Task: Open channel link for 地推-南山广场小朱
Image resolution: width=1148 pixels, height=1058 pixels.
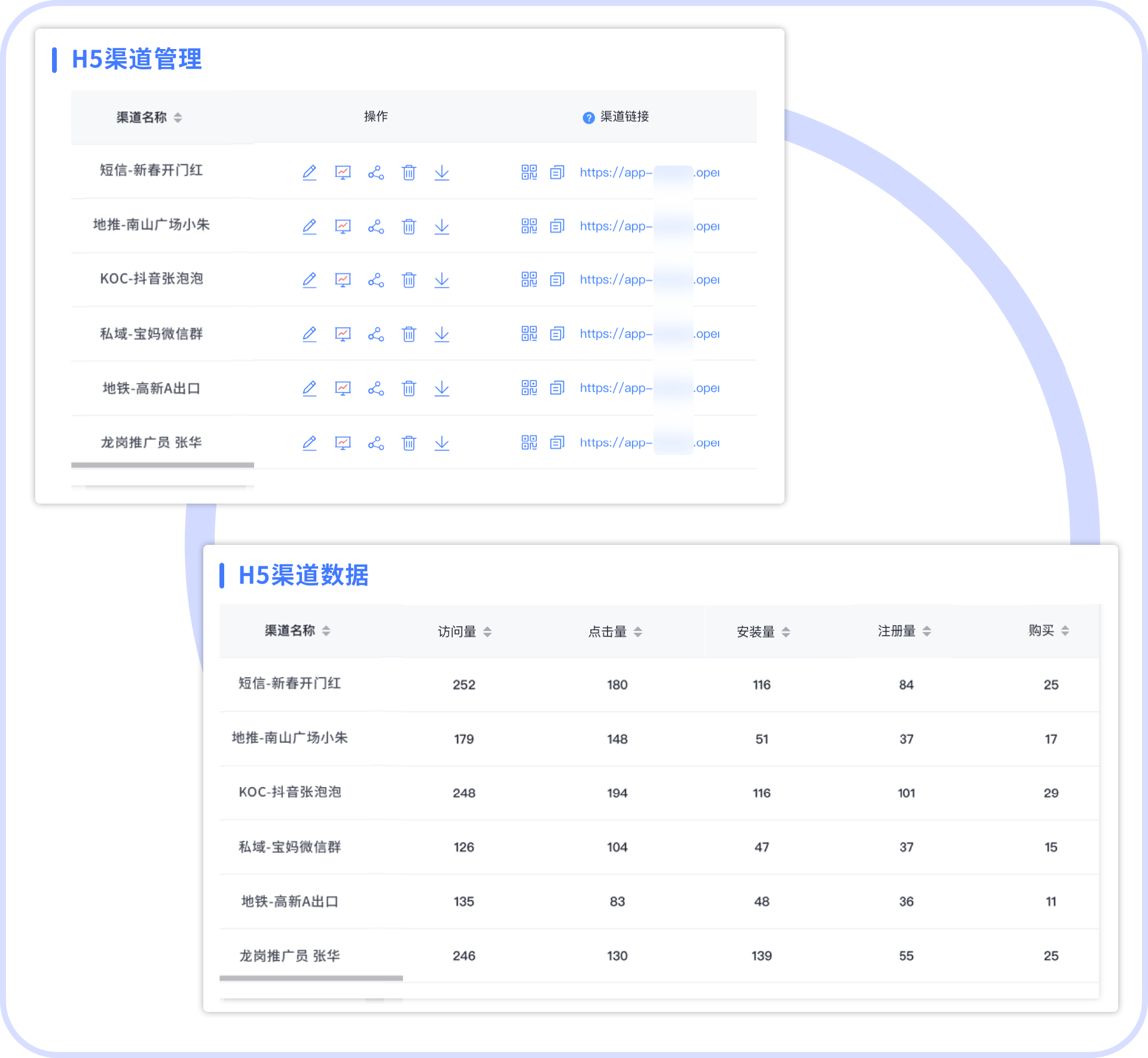Action: pyautogui.click(x=615, y=226)
